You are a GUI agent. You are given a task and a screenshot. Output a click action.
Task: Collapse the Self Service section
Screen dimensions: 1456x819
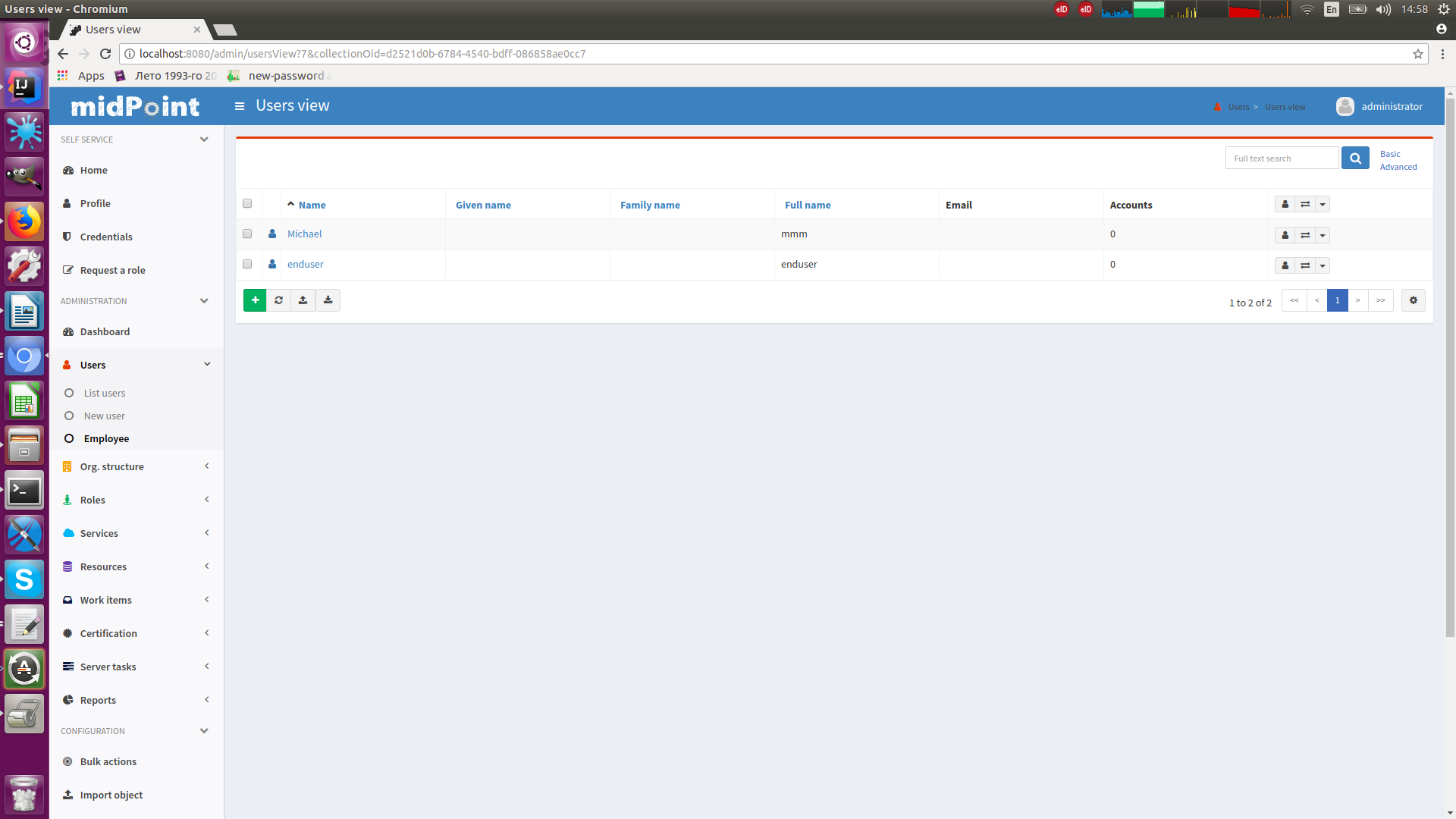point(203,139)
